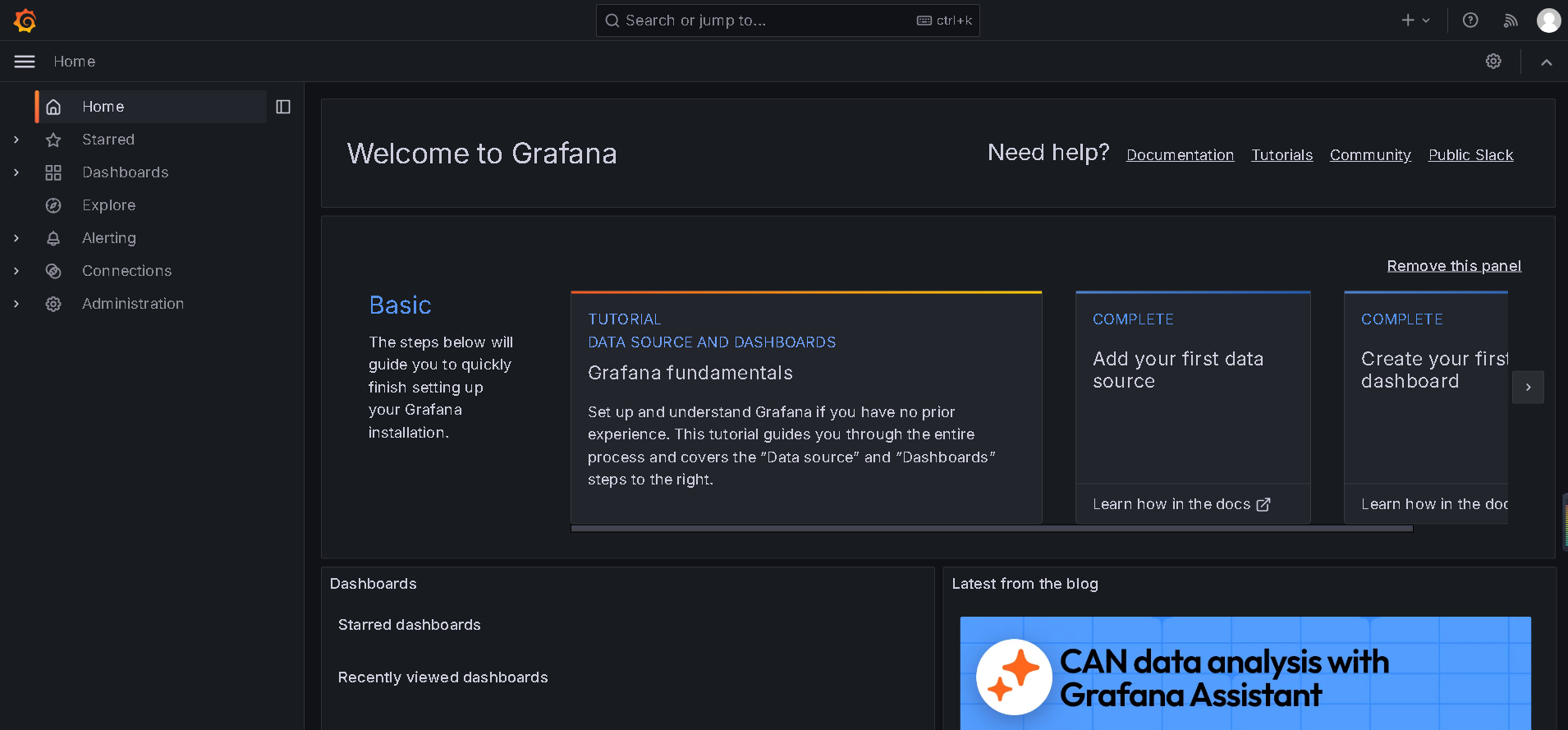Click the Connections icon

(53, 271)
